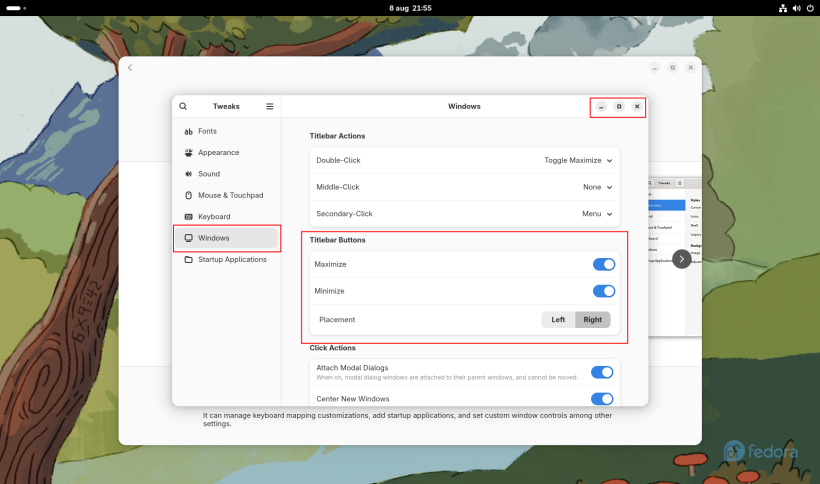The image size is (820, 484).
Task: Click the Windows title in header
Action: pyautogui.click(x=464, y=106)
